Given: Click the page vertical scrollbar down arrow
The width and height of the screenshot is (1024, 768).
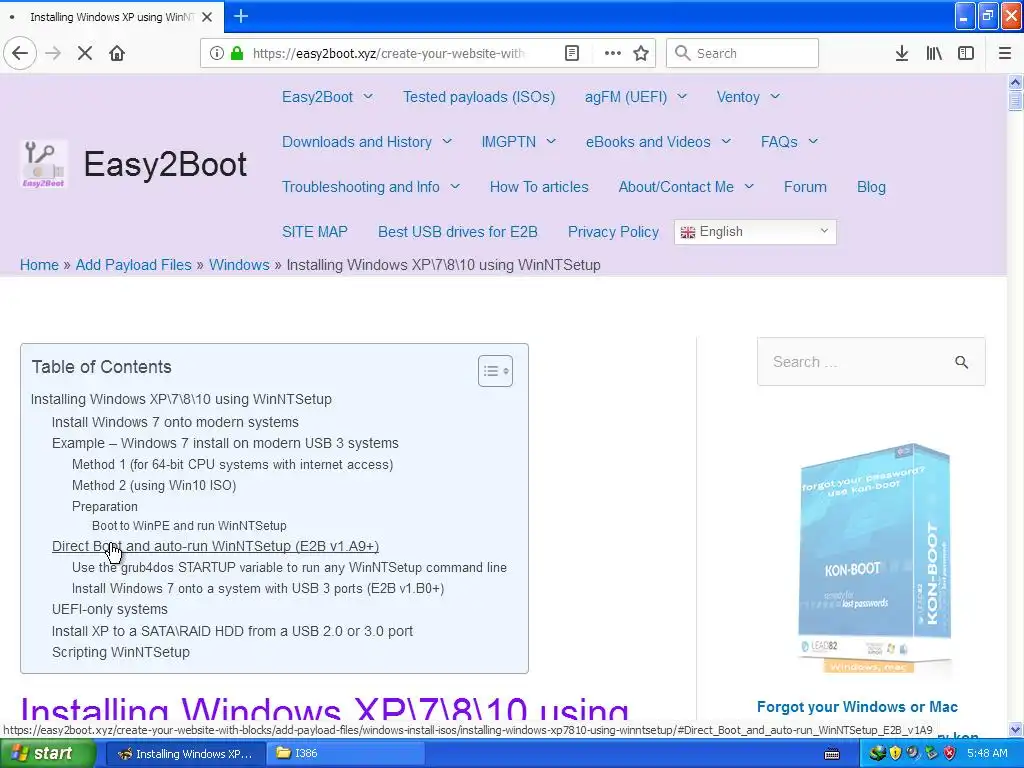Looking at the screenshot, I should point(1015,729).
